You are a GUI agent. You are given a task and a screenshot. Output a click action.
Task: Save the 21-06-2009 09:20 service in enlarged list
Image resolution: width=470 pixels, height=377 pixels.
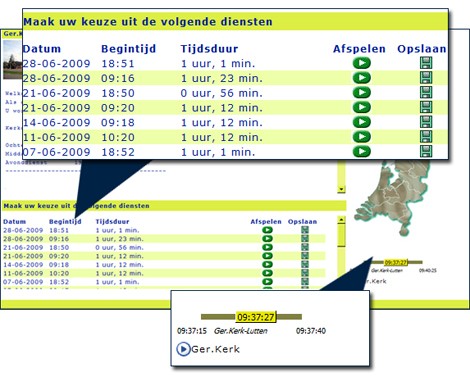pos(426,107)
